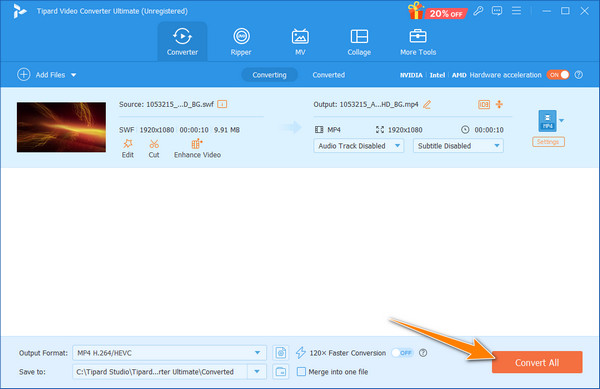Rename output file with pencil icon
This screenshot has width=600, height=389.
tap(427, 104)
